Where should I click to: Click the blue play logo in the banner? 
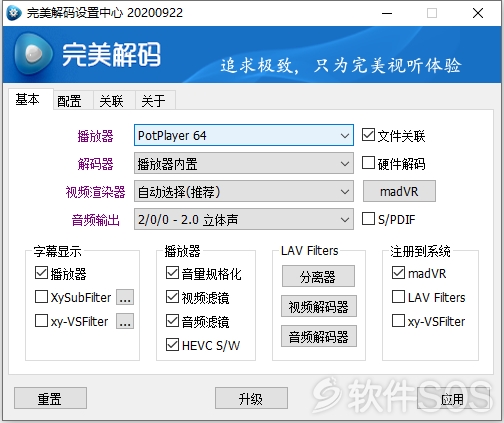point(33,54)
